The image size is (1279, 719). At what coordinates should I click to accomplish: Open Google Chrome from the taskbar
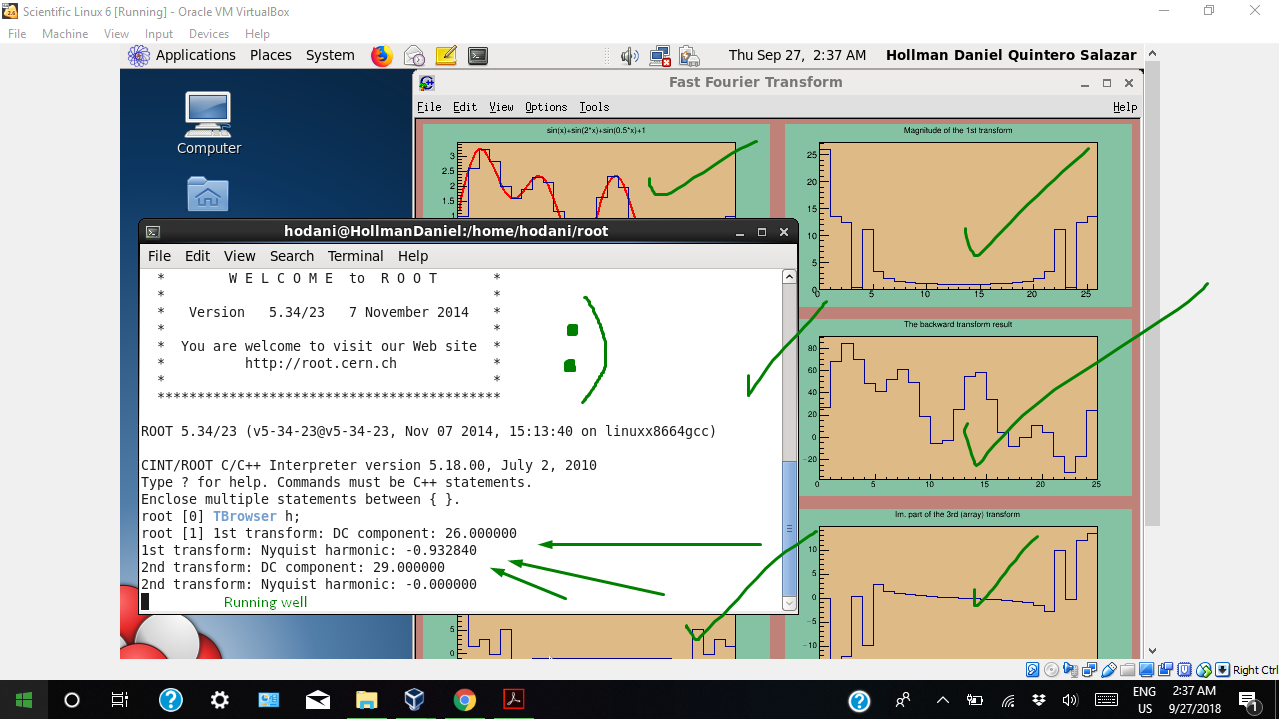tap(464, 700)
